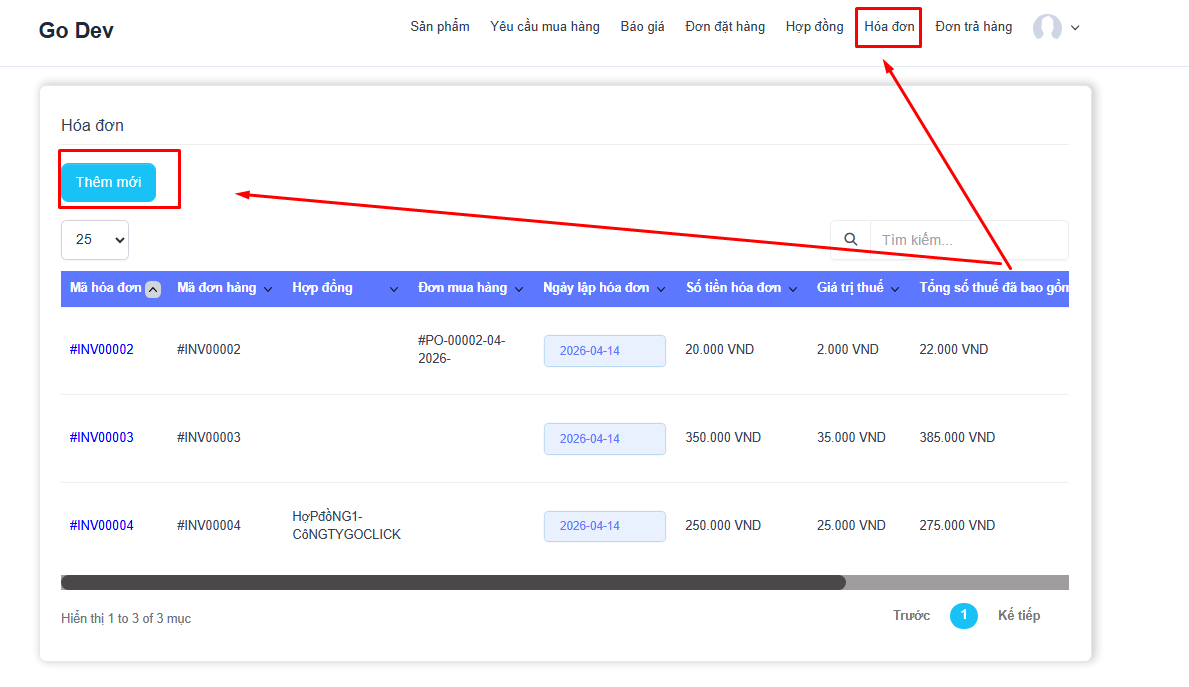Click the Thêm mới button
The image size is (1189, 687).
109,182
